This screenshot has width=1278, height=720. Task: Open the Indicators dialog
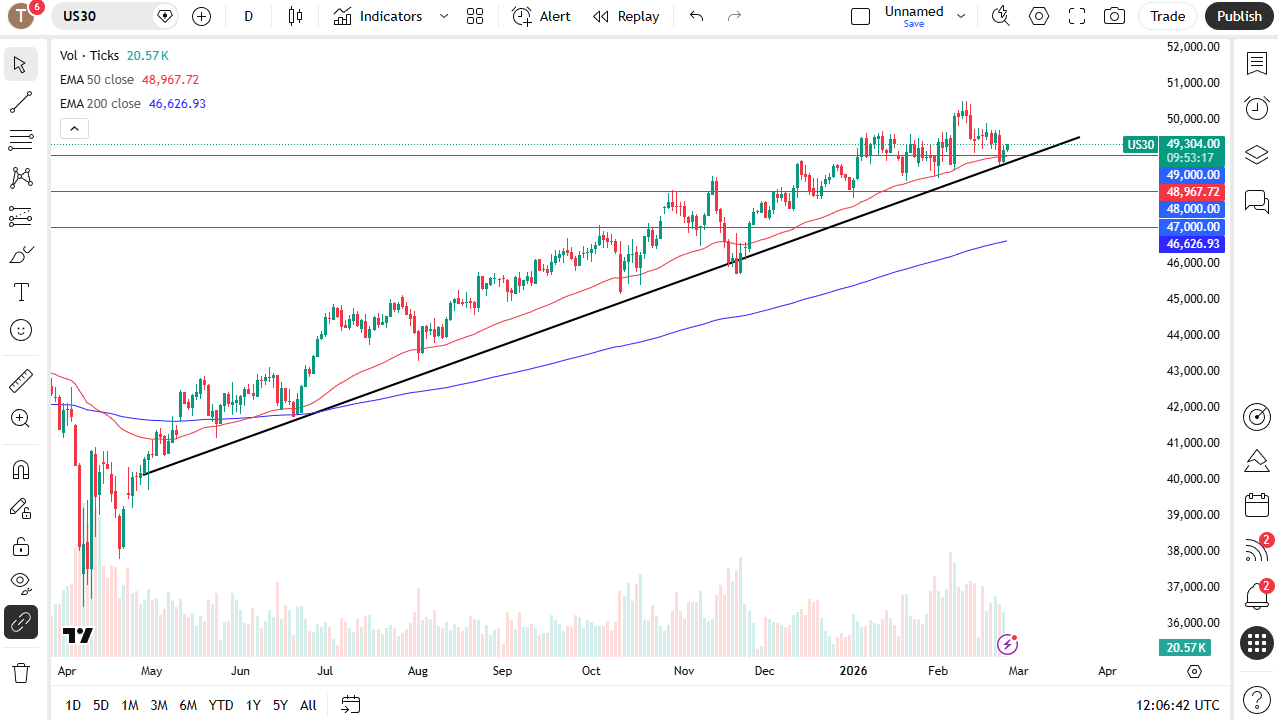click(378, 16)
